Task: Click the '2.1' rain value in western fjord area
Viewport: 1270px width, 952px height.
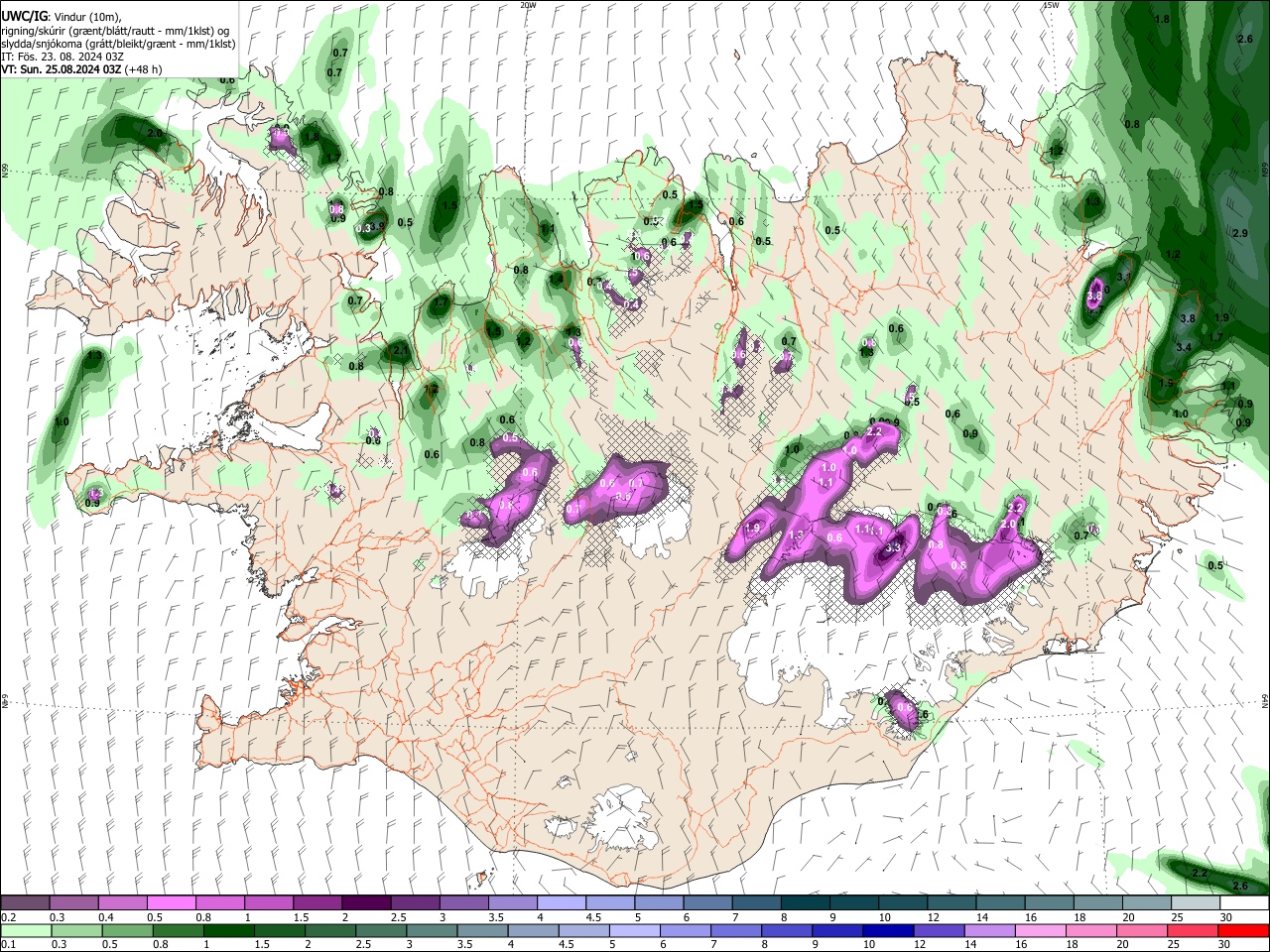Action: click(x=401, y=350)
